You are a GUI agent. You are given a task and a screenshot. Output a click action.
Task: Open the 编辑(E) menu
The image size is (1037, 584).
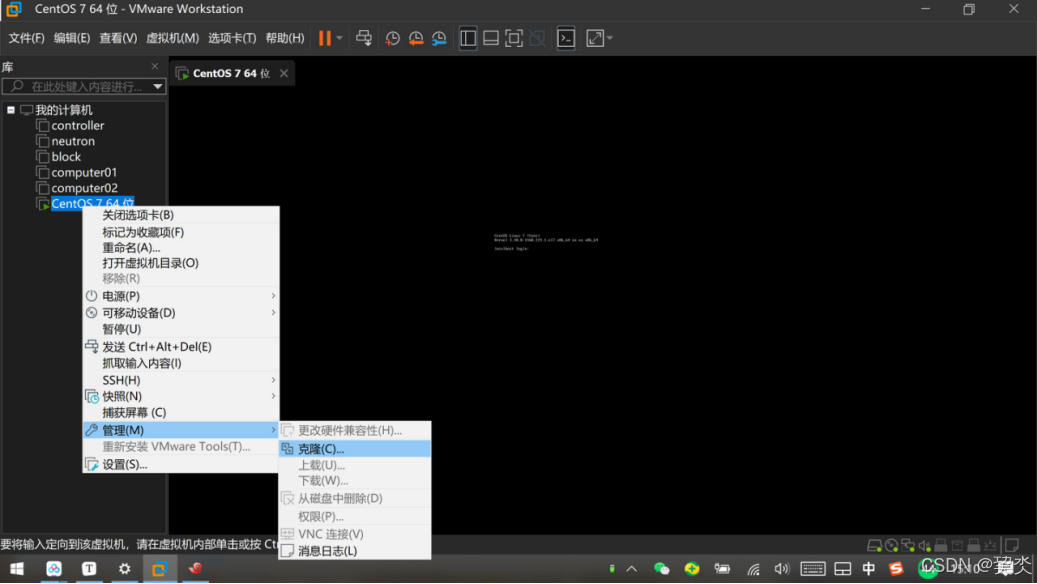coord(71,38)
